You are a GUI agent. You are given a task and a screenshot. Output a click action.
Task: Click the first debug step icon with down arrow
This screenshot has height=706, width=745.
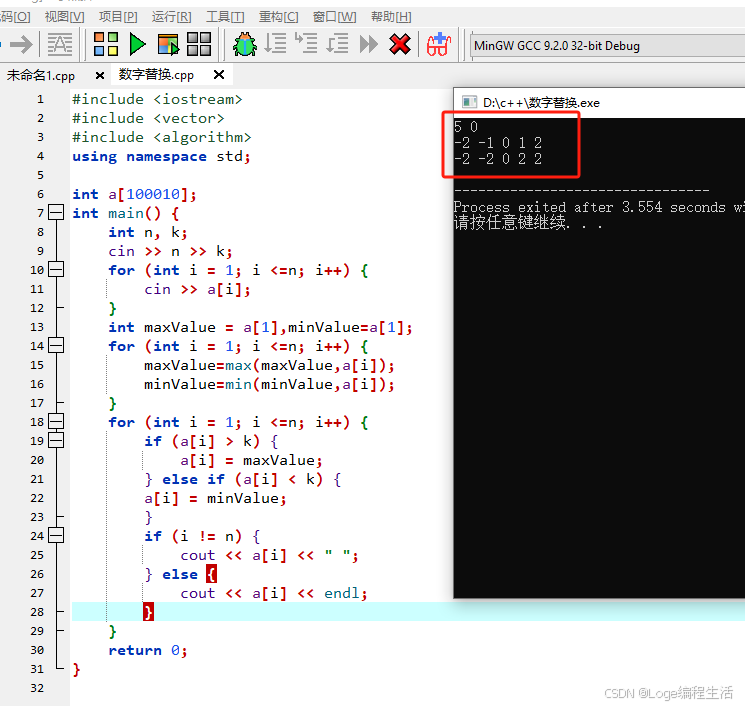[275, 44]
